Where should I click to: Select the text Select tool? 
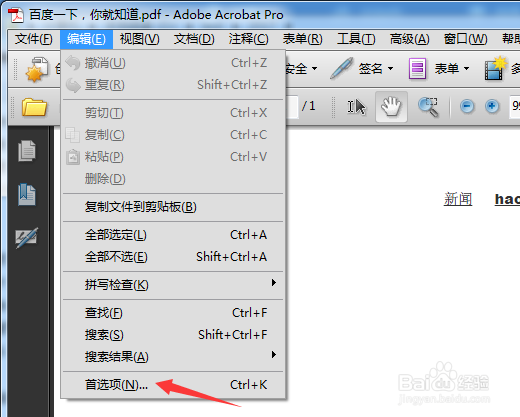coord(356,107)
